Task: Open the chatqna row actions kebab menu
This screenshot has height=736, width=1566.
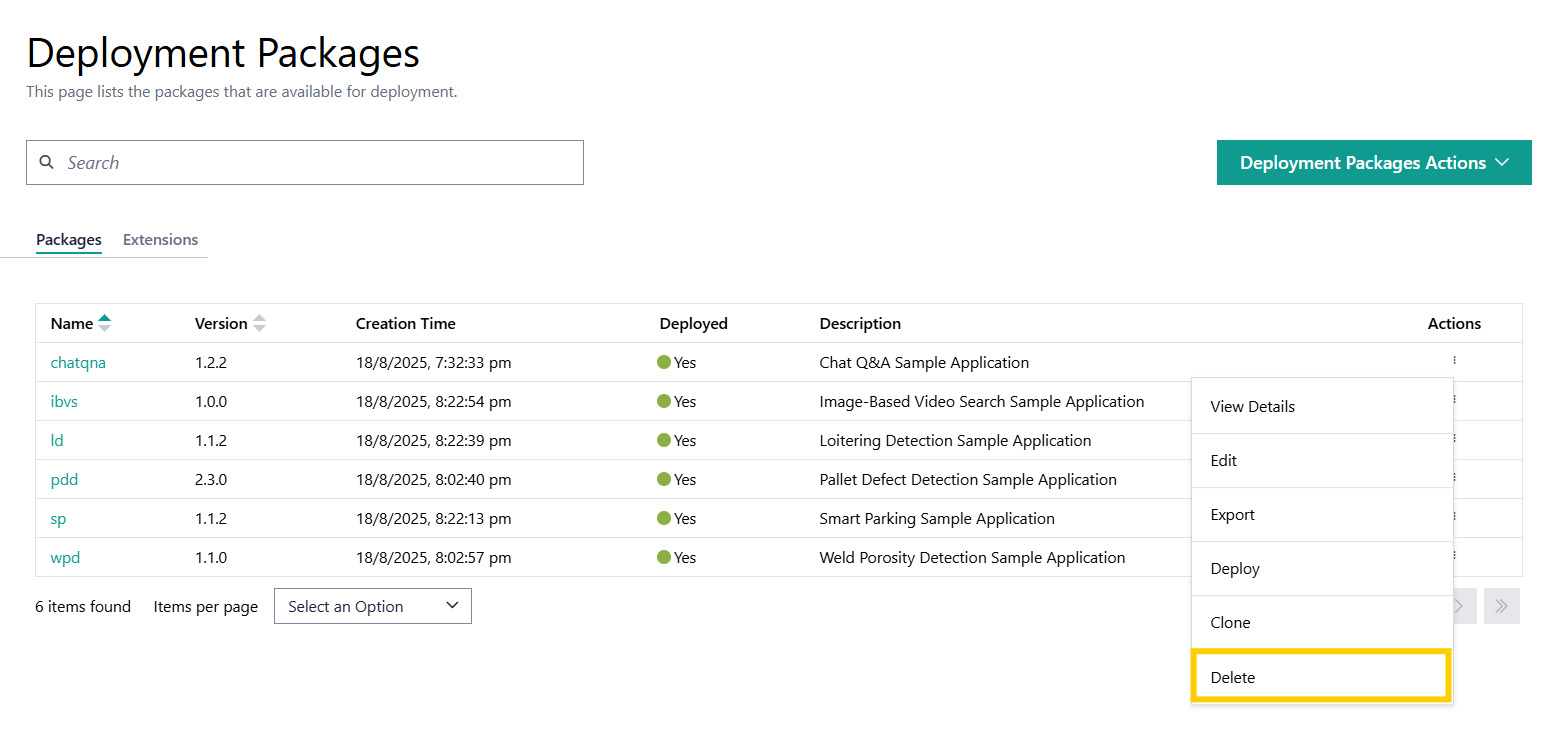Action: point(1454,360)
